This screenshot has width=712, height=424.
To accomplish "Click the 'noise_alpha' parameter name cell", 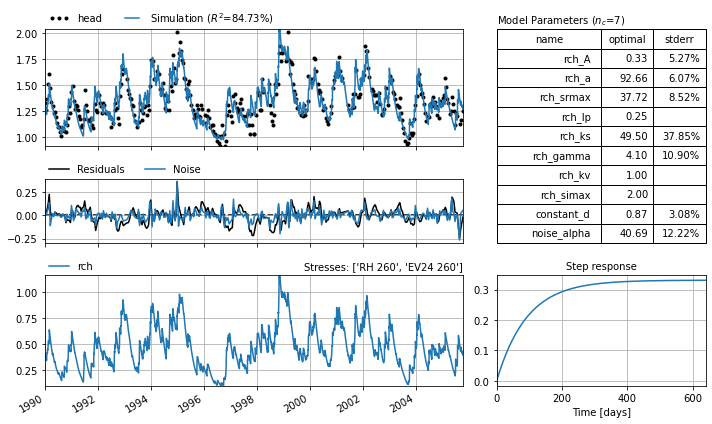I will click(x=549, y=233).
